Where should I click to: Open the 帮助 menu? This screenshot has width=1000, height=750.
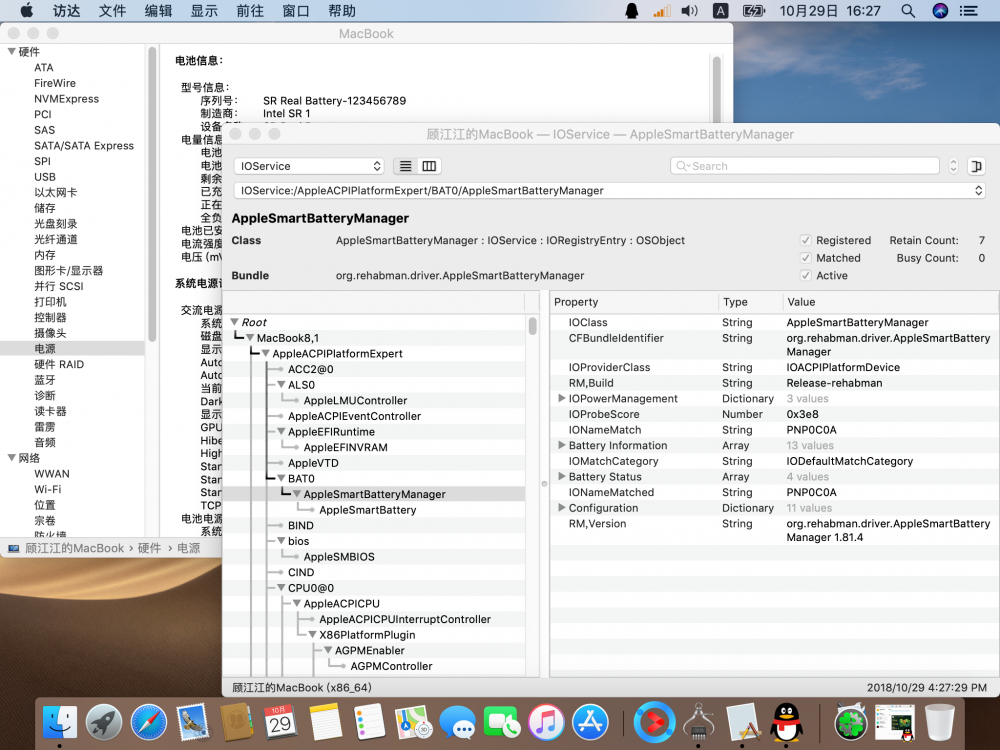(342, 11)
